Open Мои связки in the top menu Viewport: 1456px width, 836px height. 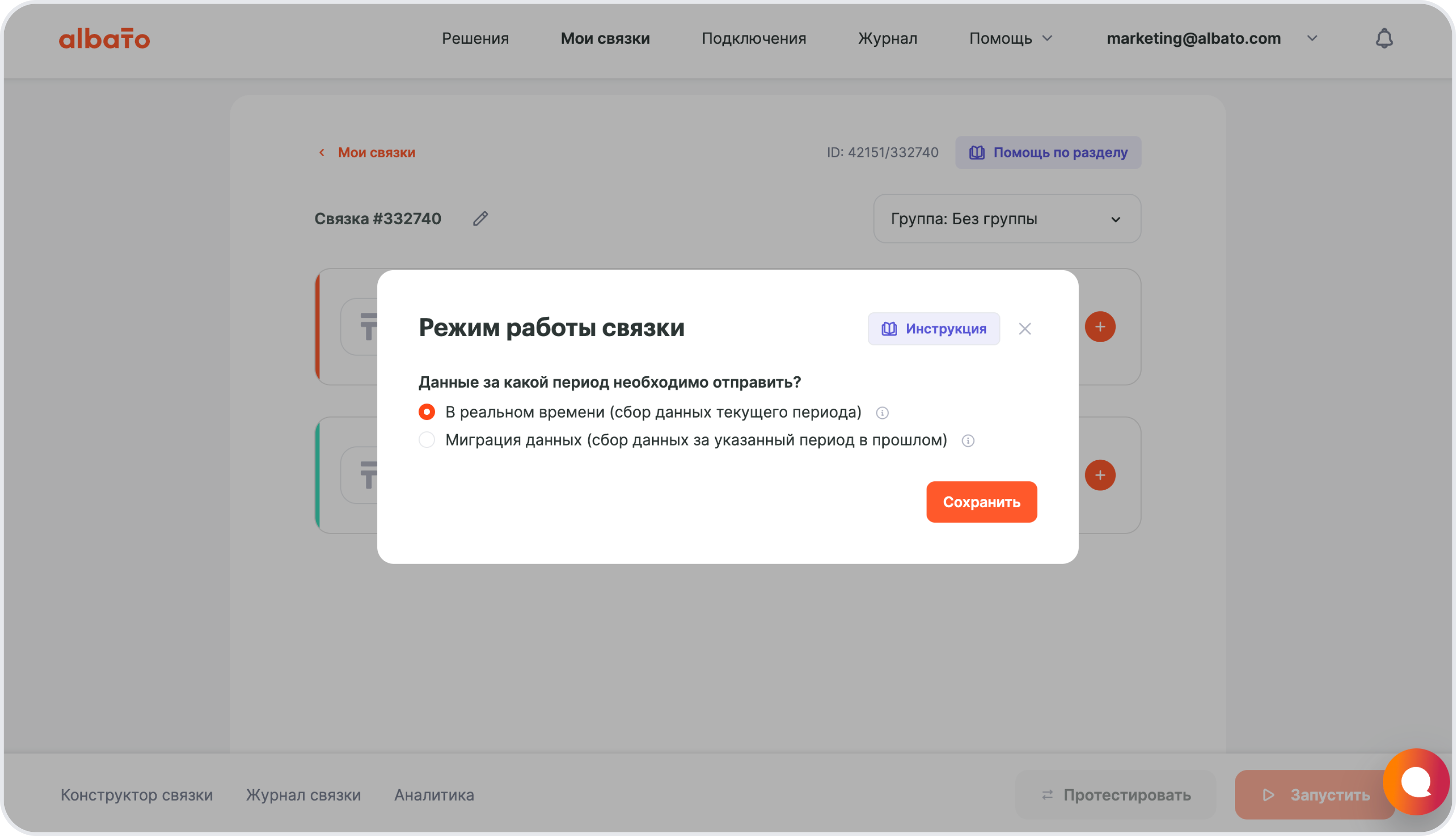click(605, 39)
